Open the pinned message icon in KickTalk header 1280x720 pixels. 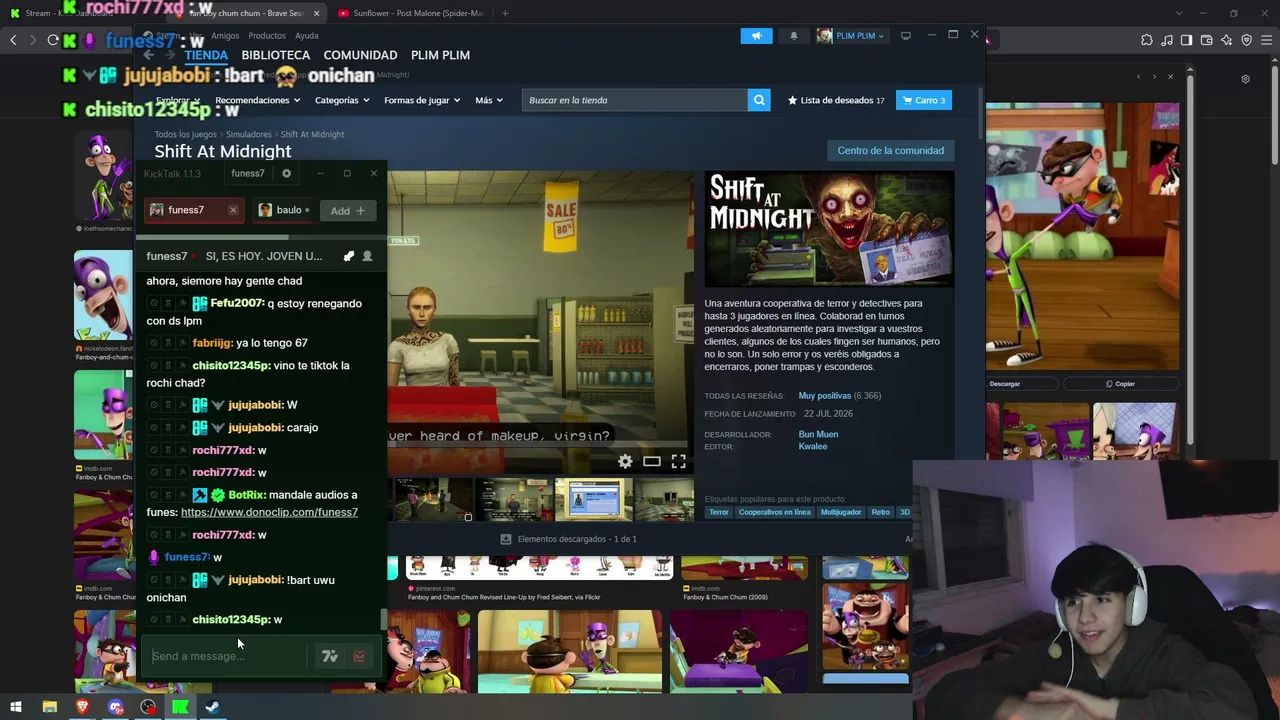tap(348, 257)
